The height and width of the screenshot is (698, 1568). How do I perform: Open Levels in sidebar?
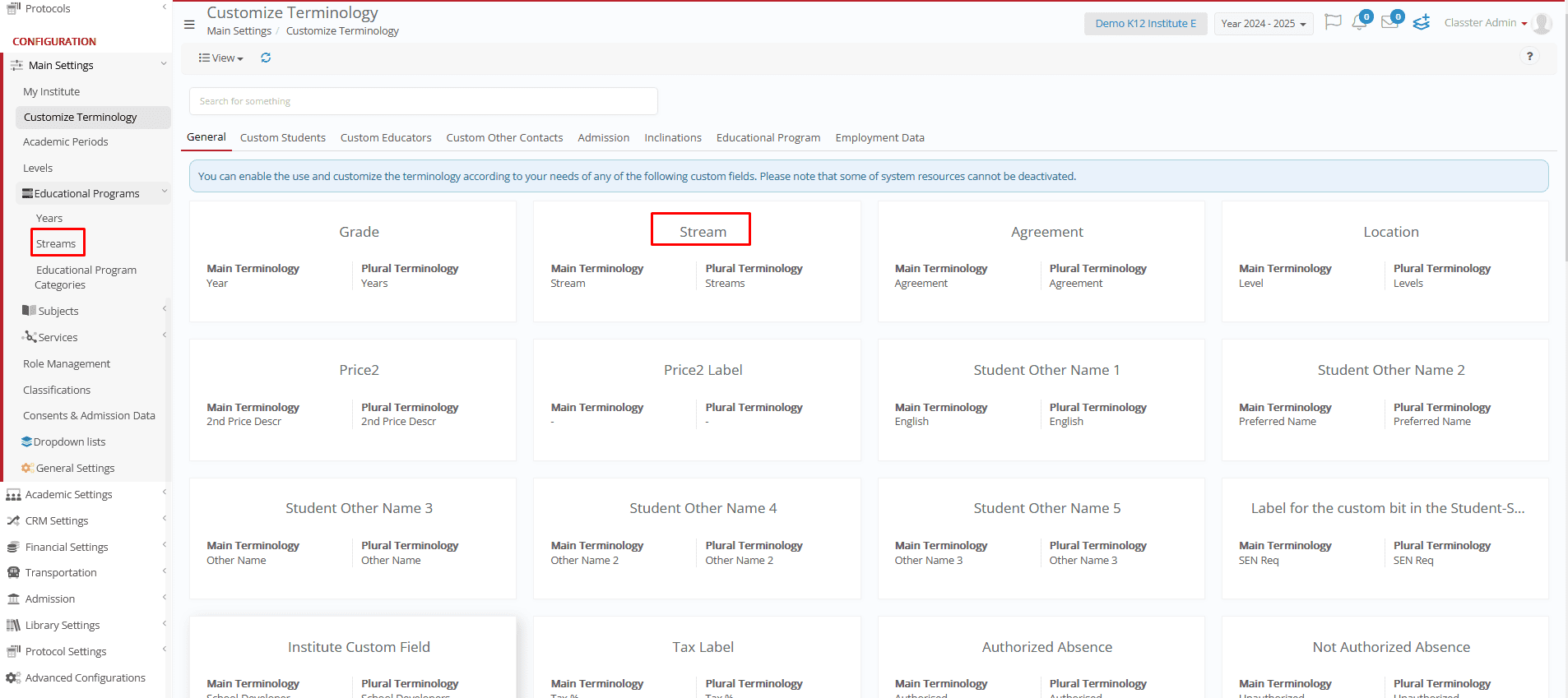[38, 168]
